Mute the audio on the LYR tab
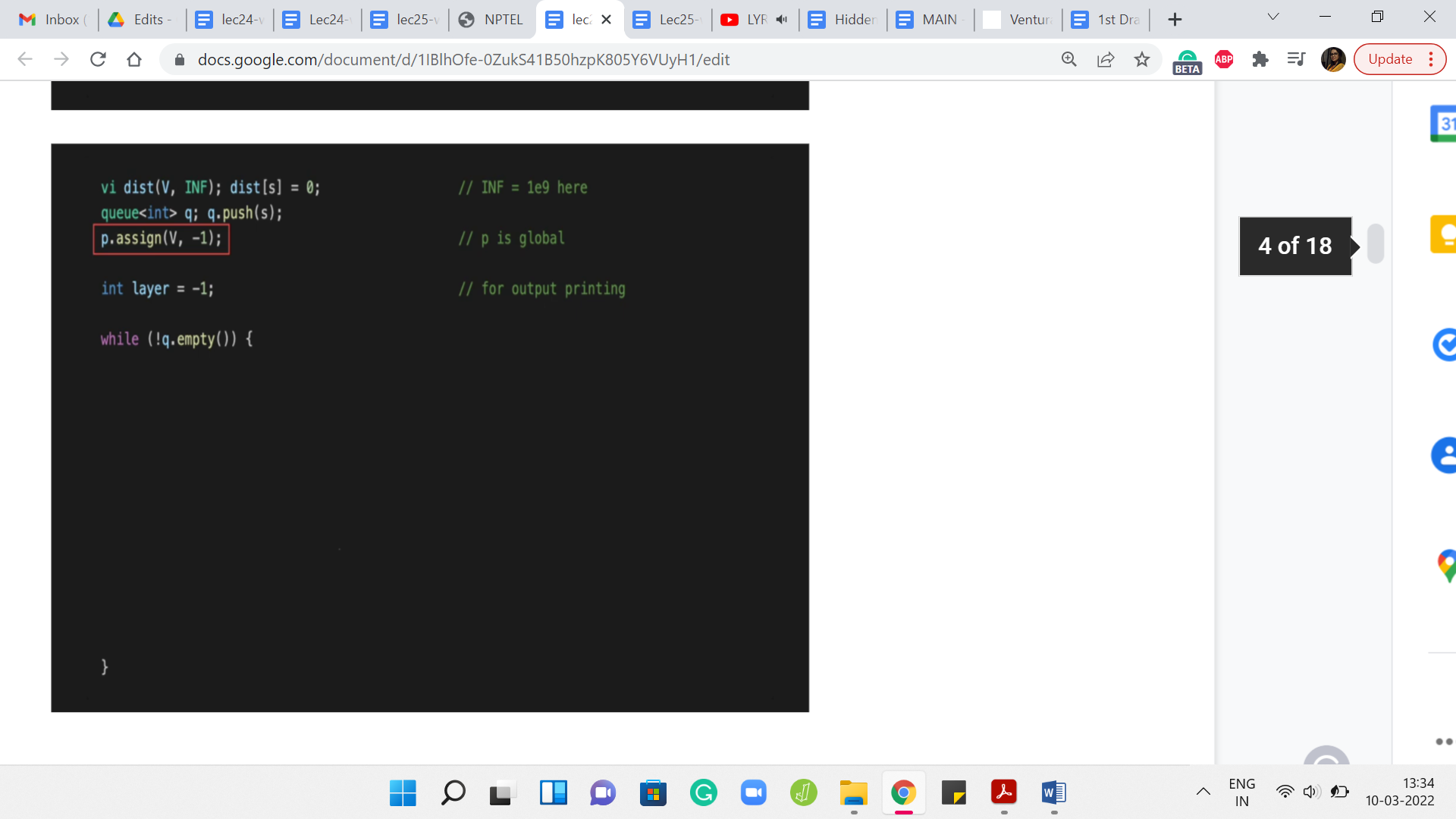Viewport: 1456px width, 819px height. point(782,20)
